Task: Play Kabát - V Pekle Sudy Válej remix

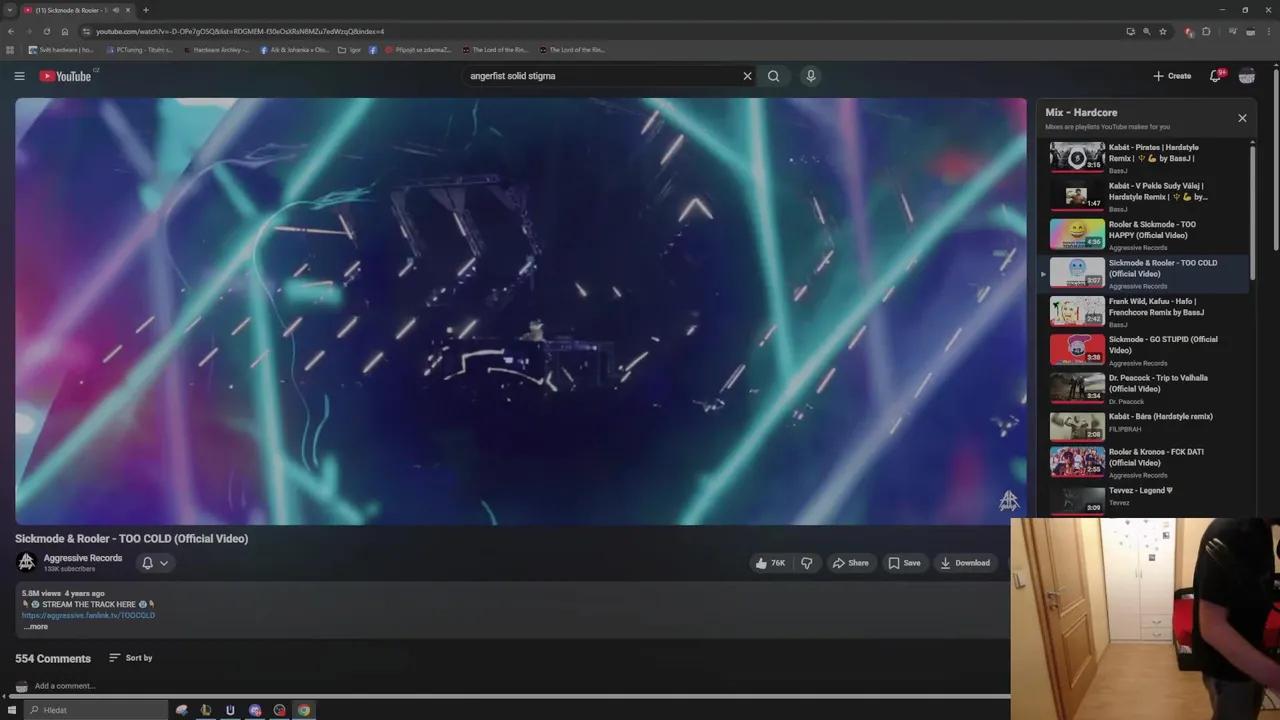Action: click(1144, 196)
